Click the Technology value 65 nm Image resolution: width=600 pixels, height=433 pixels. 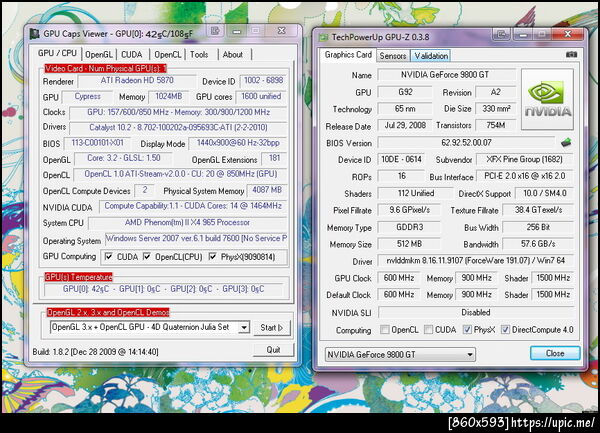(405, 109)
